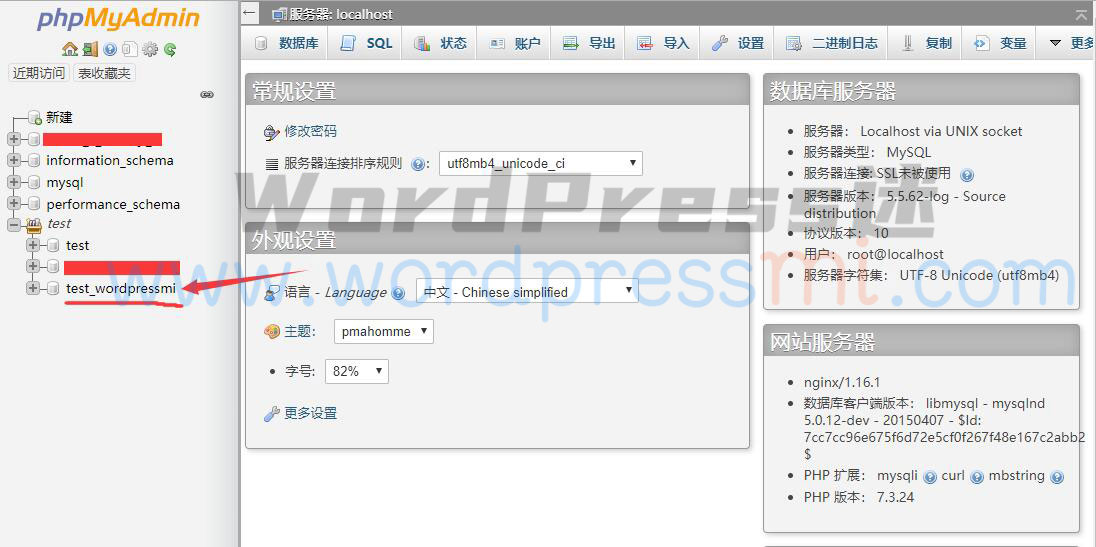Expand the information_schema database node
Image resolution: width=1096 pixels, height=547 pixels.
coord(14,161)
